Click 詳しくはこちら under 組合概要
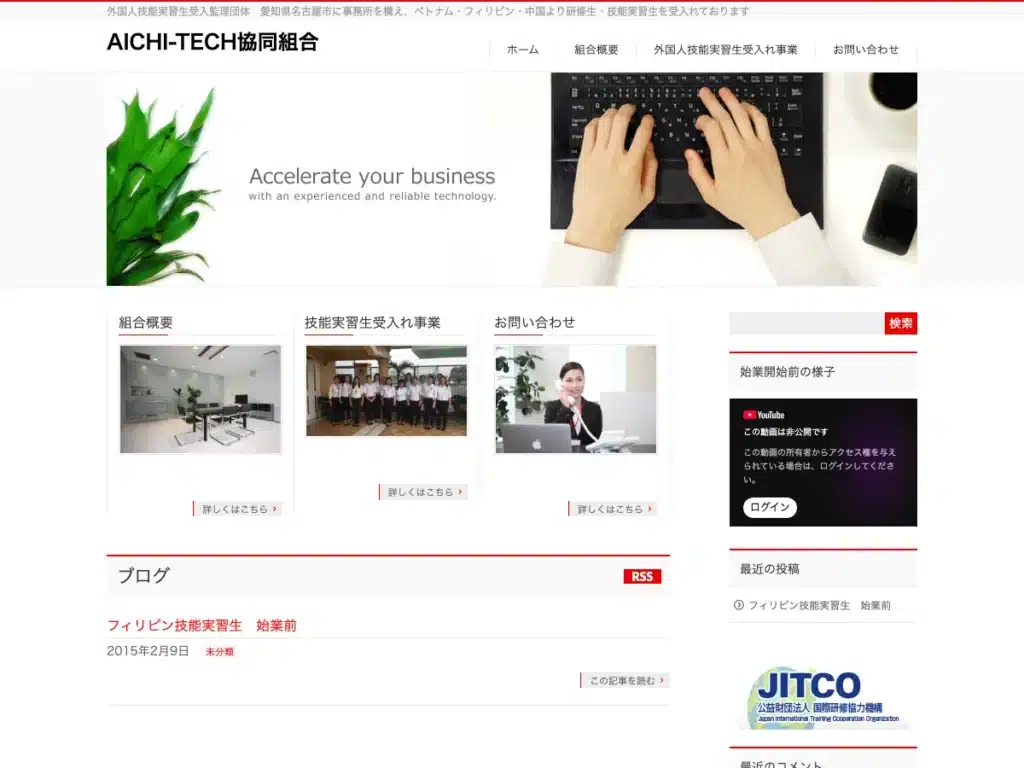This screenshot has height=768, width=1024. pos(238,509)
